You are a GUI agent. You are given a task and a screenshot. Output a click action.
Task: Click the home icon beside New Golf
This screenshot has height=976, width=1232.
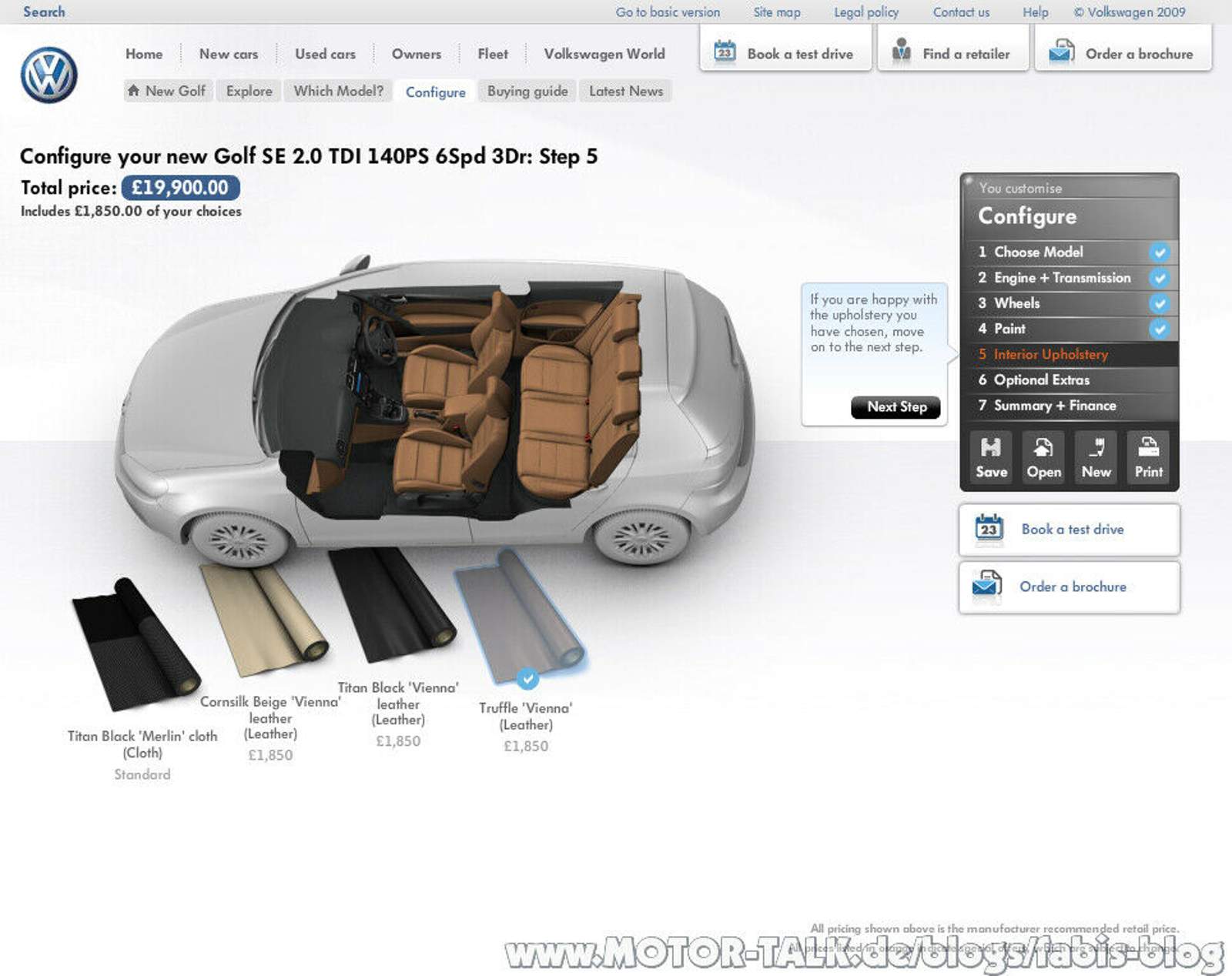[x=134, y=90]
